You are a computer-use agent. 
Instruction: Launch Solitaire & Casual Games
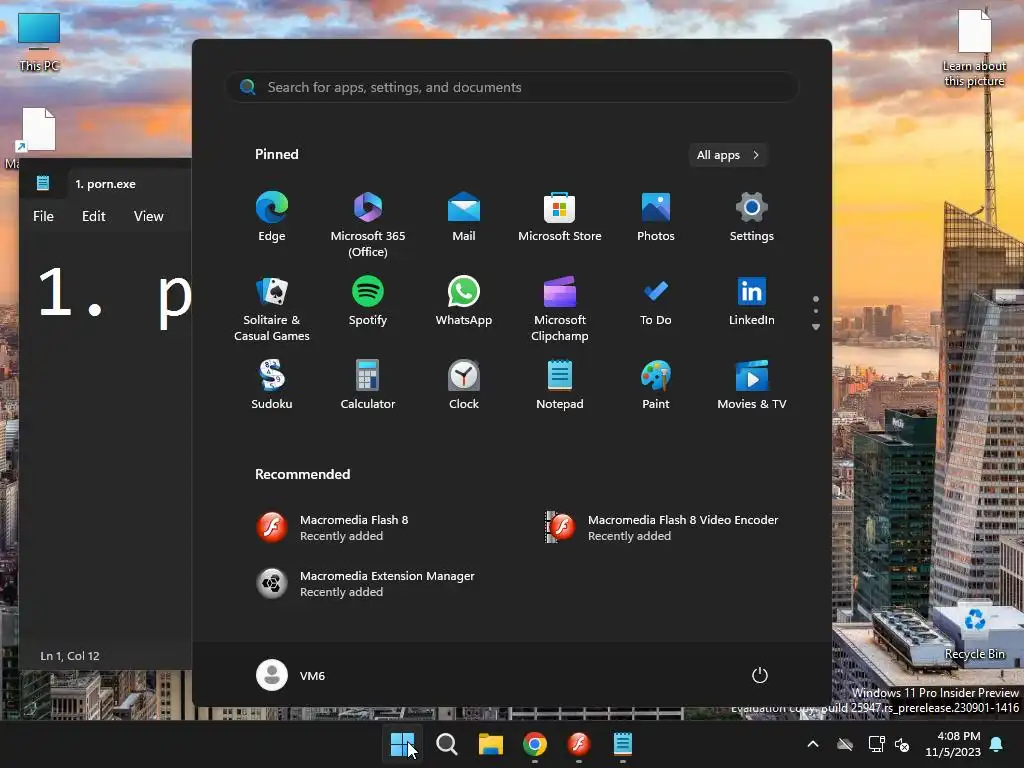[x=272, y=309]
